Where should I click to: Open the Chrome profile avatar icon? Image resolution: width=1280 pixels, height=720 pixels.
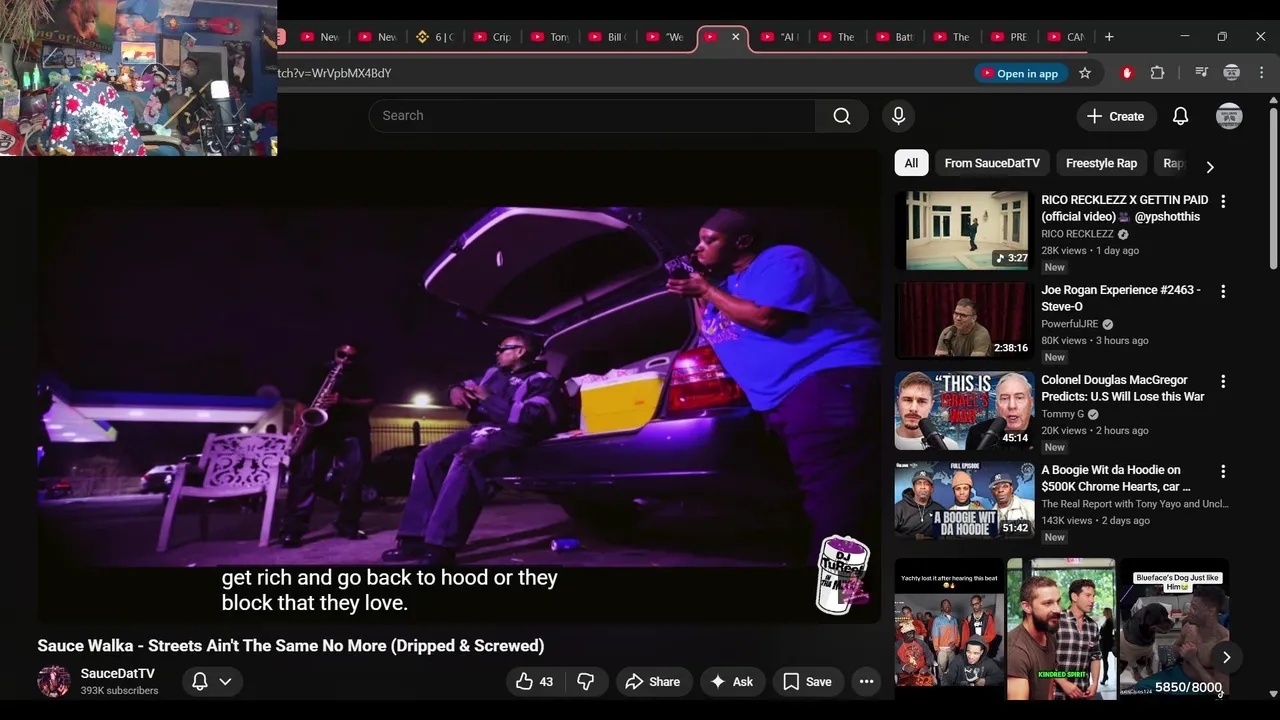point(1232,73)
